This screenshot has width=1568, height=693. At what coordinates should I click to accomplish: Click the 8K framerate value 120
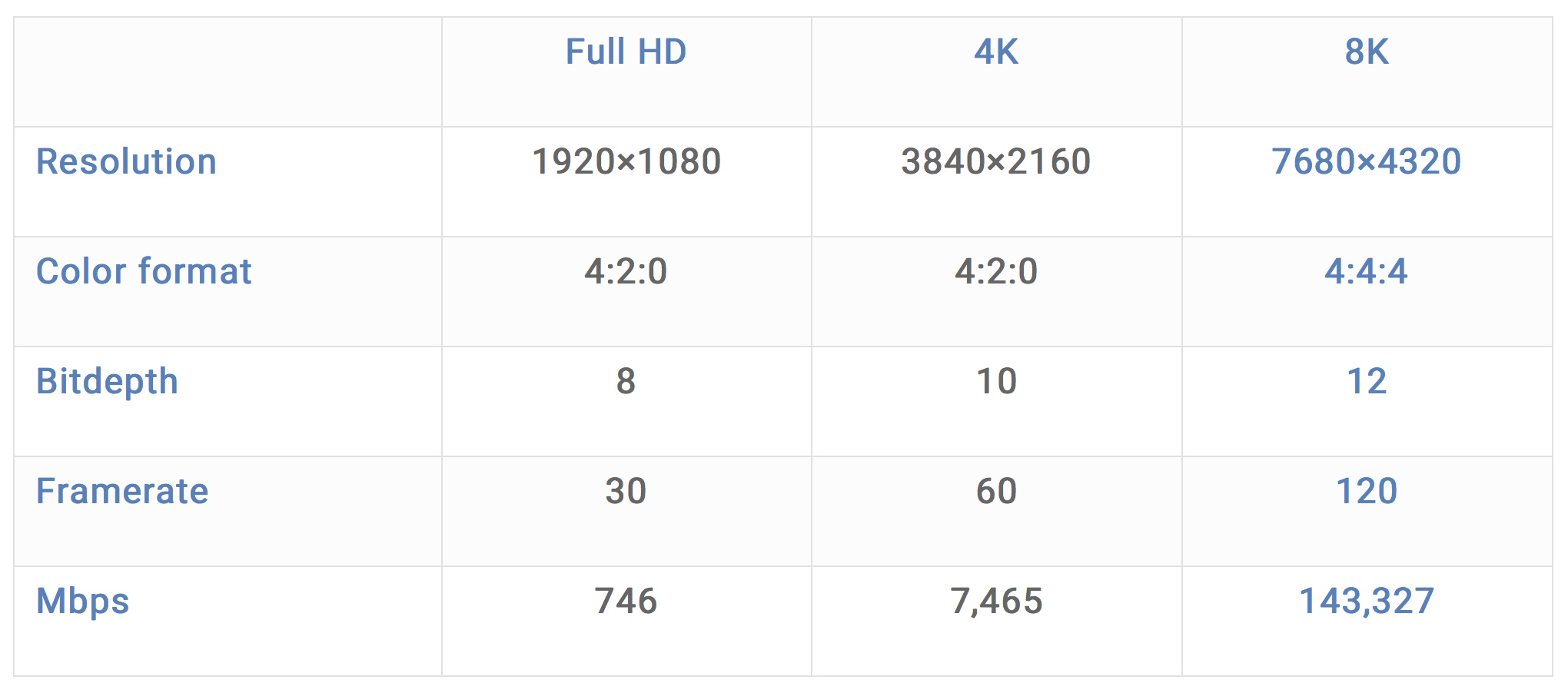coord(1367,492)
